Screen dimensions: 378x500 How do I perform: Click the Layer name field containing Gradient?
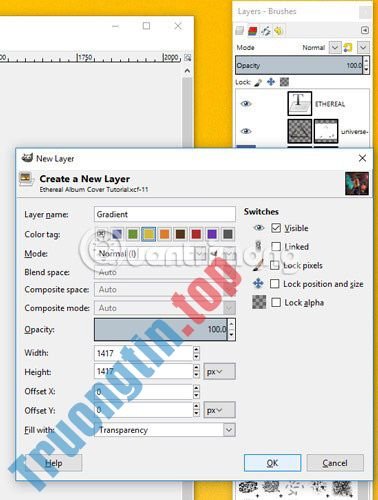tap(165, 214)
